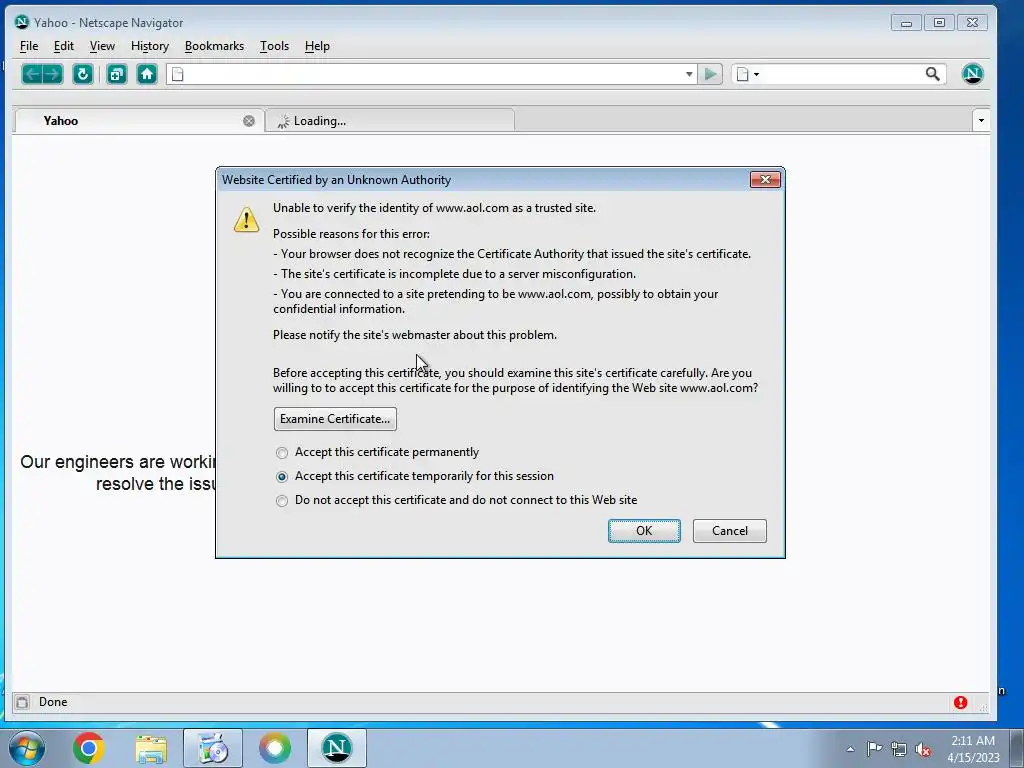The width and height of the screenshot is (1024, 768).
Task: Click the 'Done' status bar text
Action: [53, 702]
